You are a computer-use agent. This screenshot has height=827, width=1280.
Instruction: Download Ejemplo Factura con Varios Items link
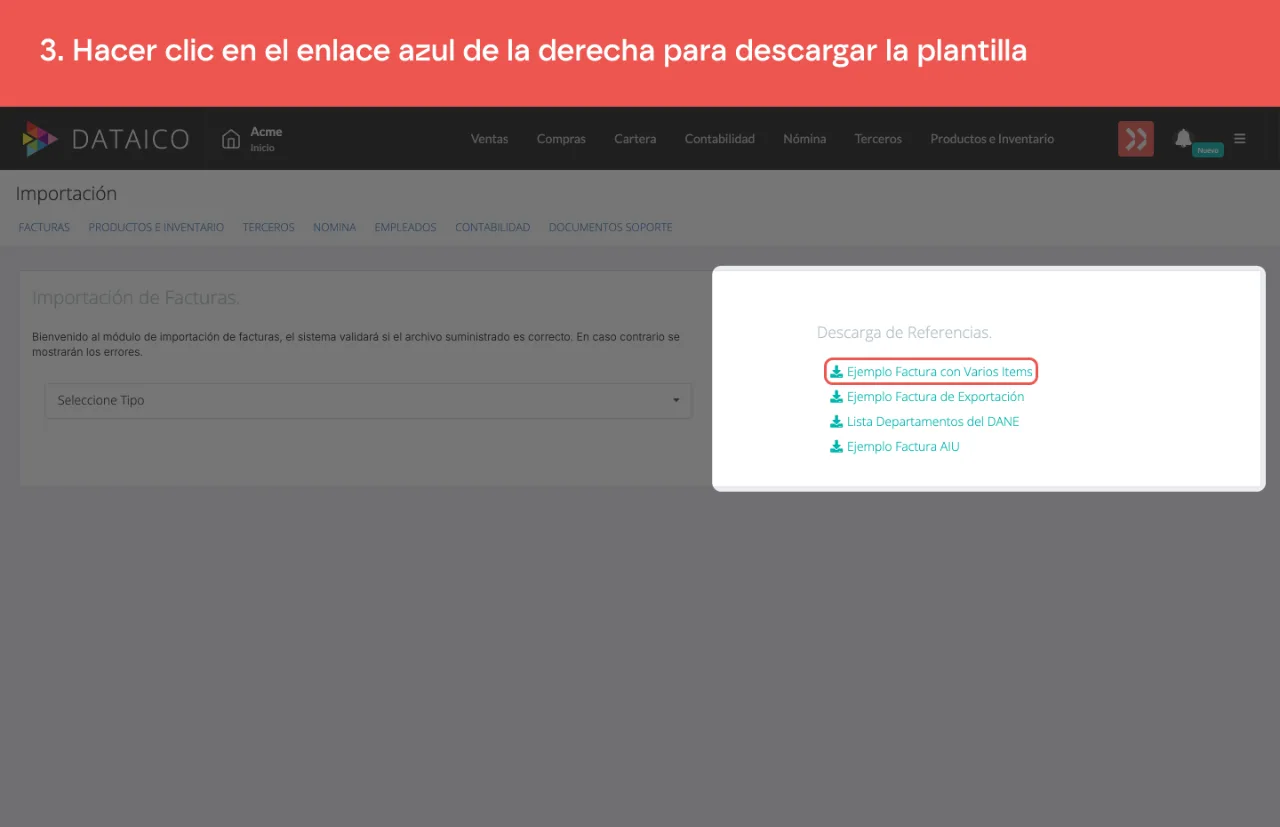[x=939, y=372]
